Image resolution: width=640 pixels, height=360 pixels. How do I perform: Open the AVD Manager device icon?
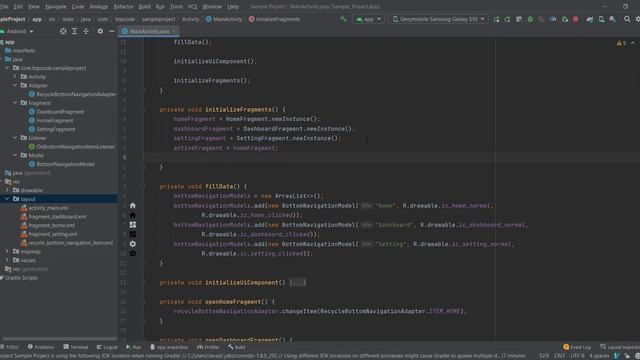pos(601,19)
